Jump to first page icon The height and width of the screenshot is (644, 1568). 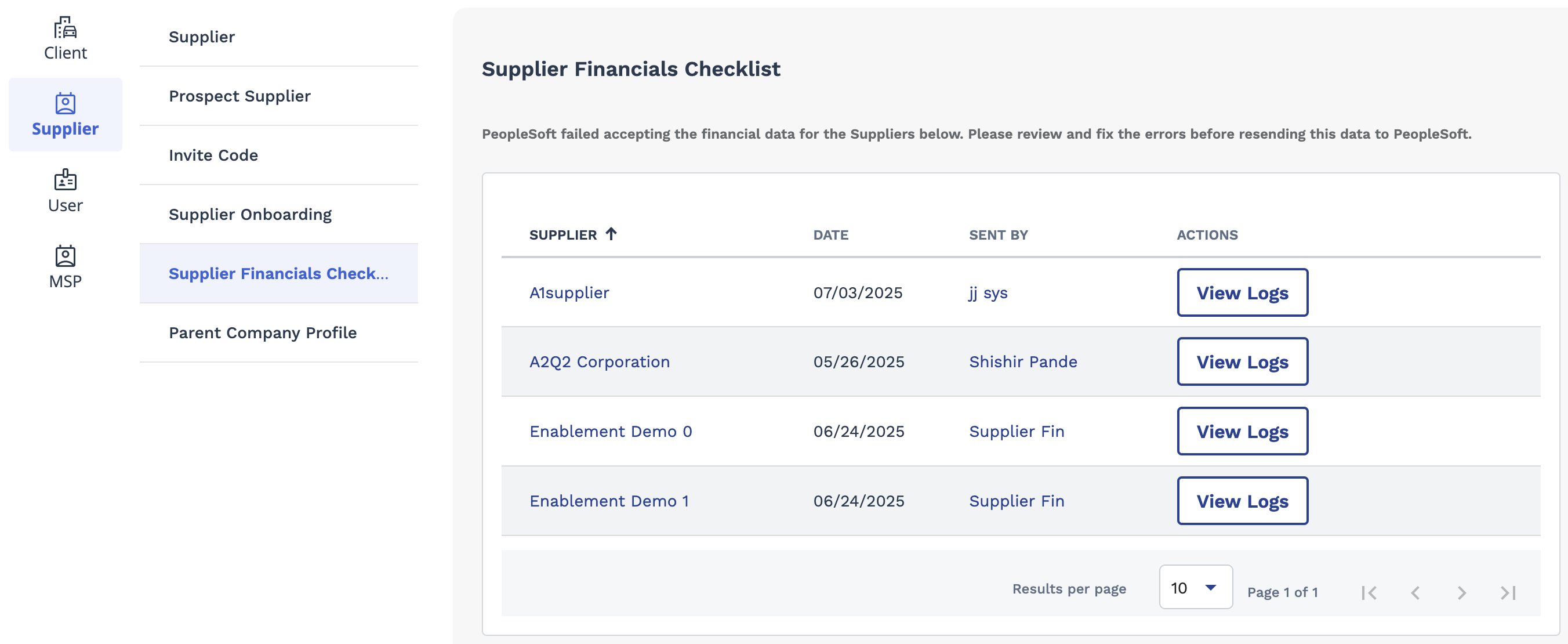(1369, 592)
